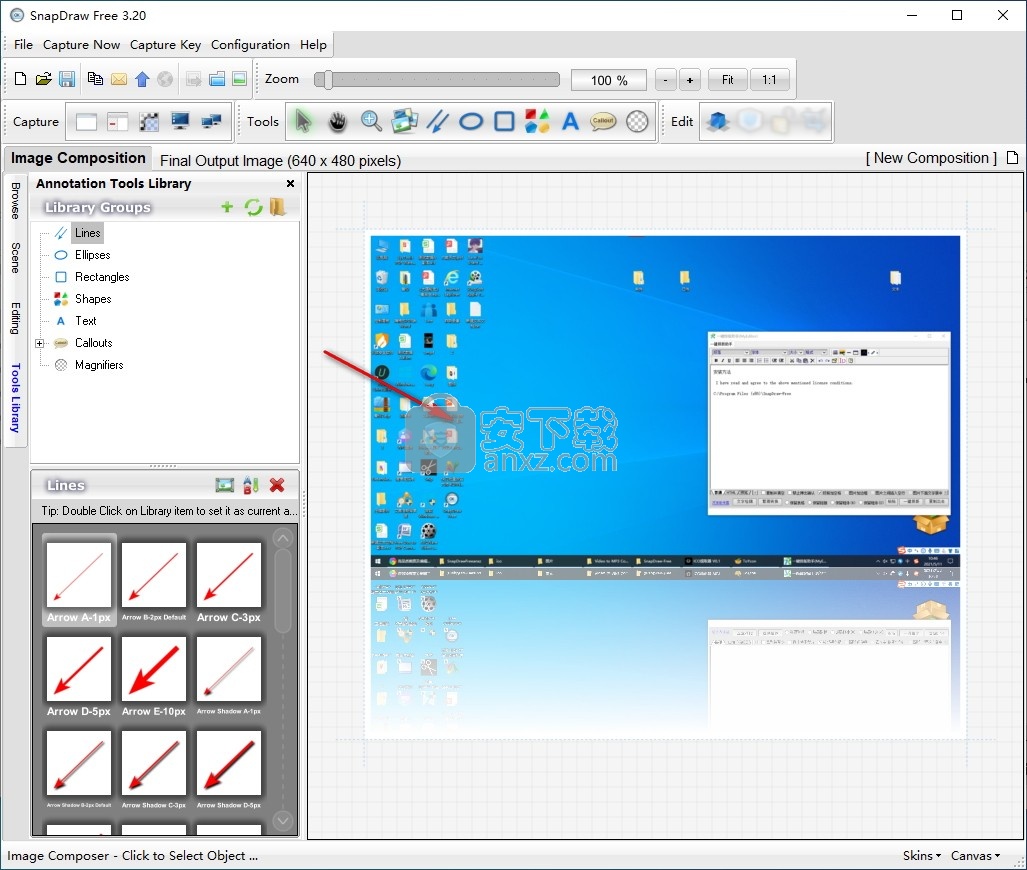The height and width of the screenshot is (870, 1027).
Task: Open the Skins dropdown
Action: 922,856
